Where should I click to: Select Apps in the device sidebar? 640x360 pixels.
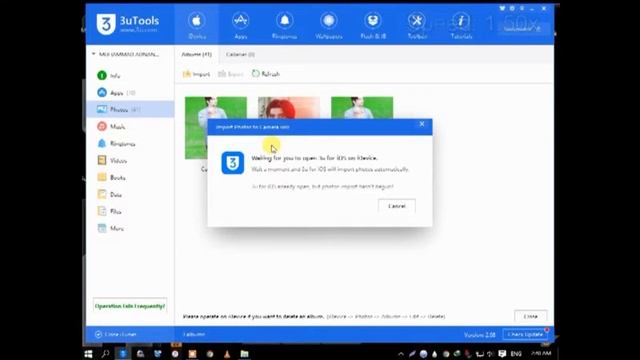[131, 93]
